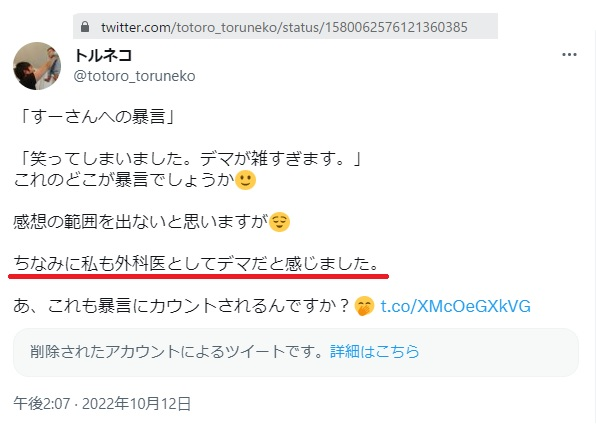Open the t.co/XMcOeGXkVG shortened link
Viewport: 596px width, 424px height.
455,306
